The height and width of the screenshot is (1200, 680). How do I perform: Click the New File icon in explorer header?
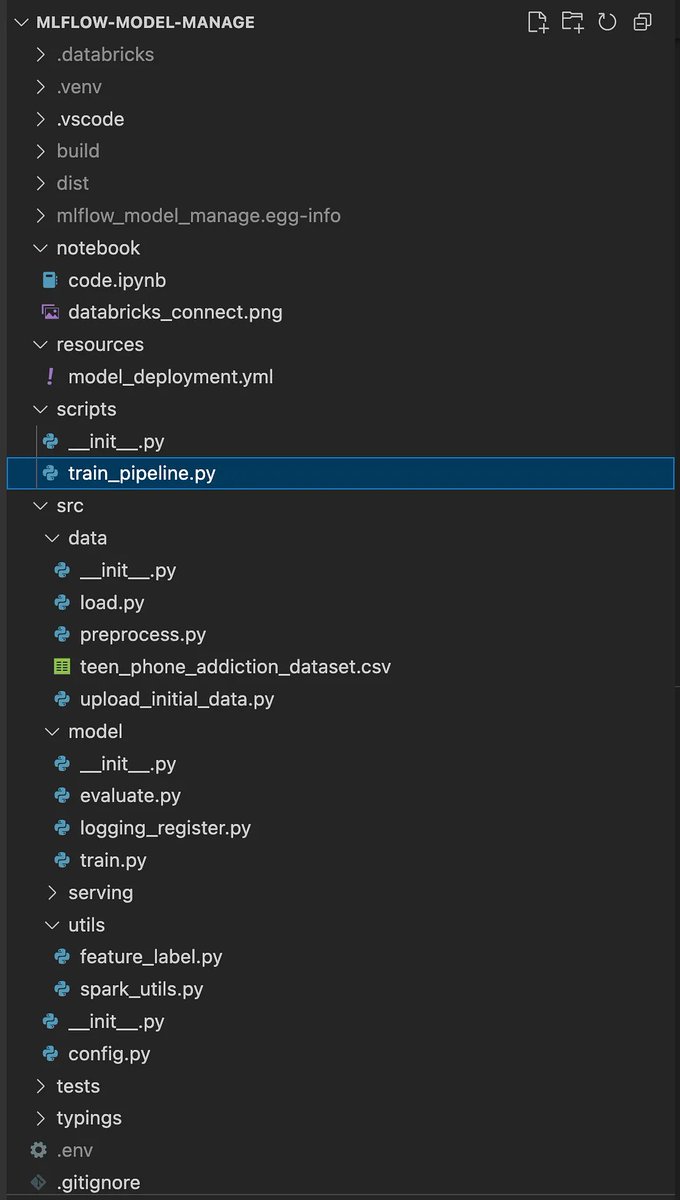tap(538, 22)
